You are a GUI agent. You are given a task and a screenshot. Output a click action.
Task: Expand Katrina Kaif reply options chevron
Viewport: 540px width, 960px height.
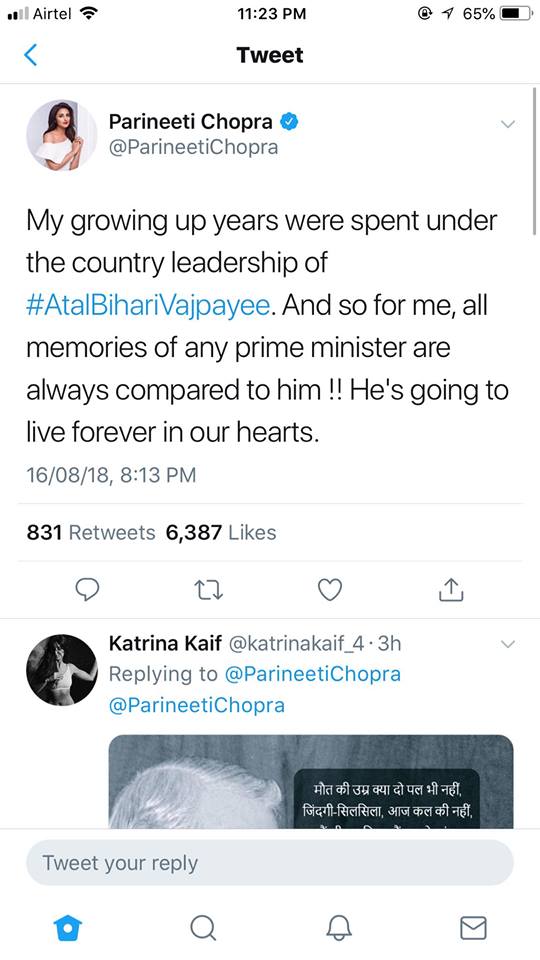click(x=508, y=644)
